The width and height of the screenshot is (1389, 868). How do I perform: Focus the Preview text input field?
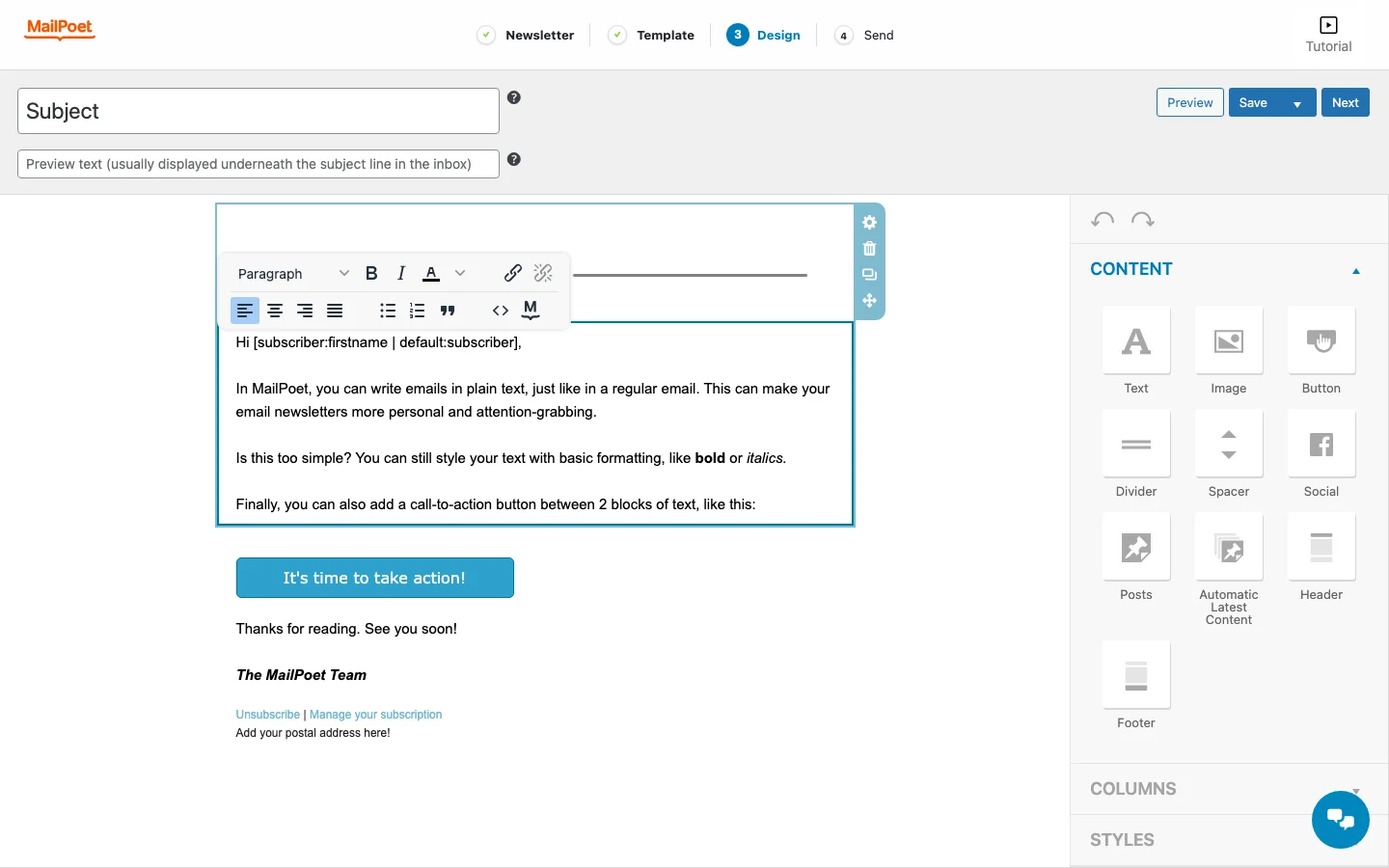point(259,164)
